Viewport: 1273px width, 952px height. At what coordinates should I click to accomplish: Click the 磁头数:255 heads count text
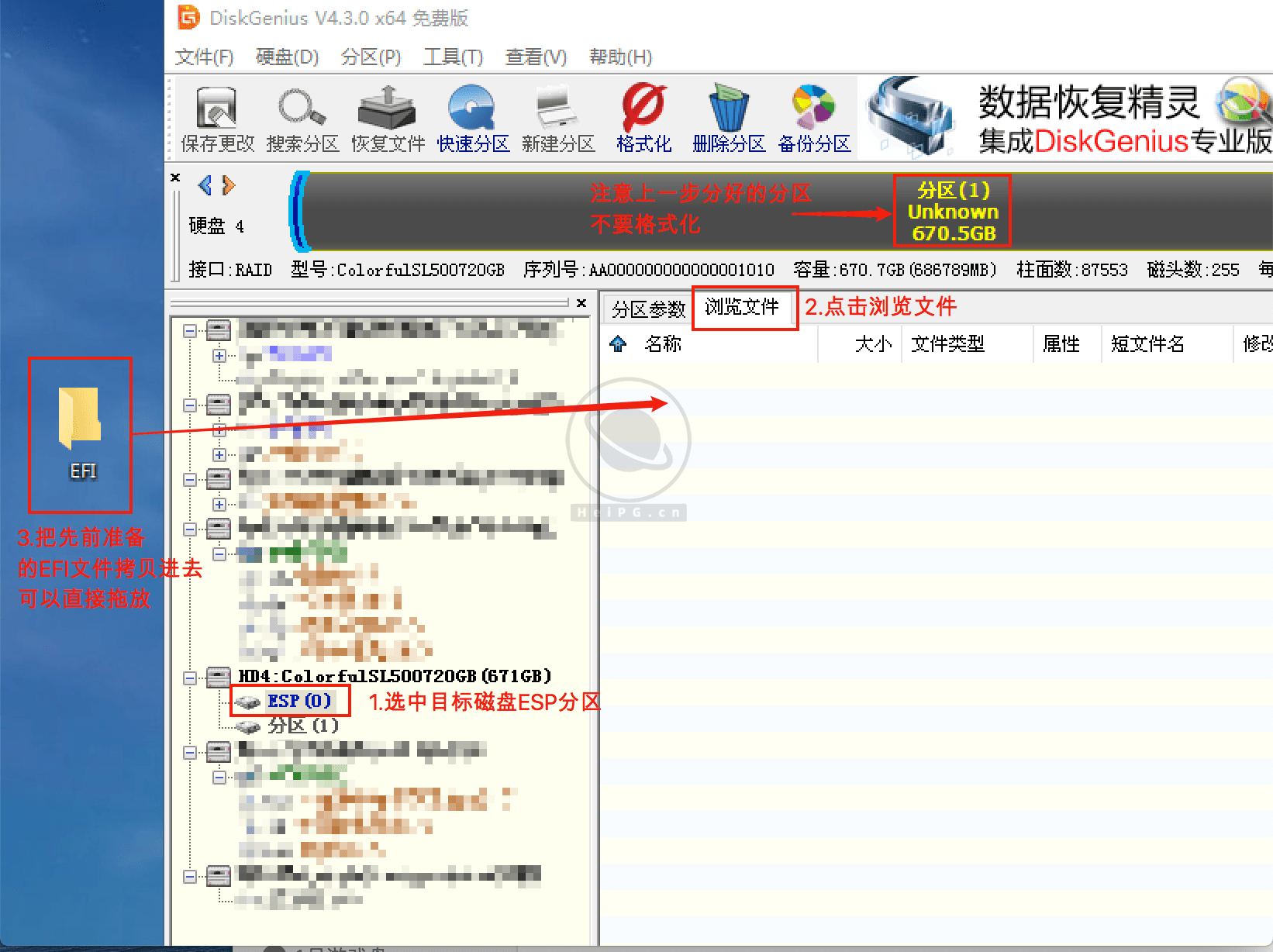point(1193,270)
